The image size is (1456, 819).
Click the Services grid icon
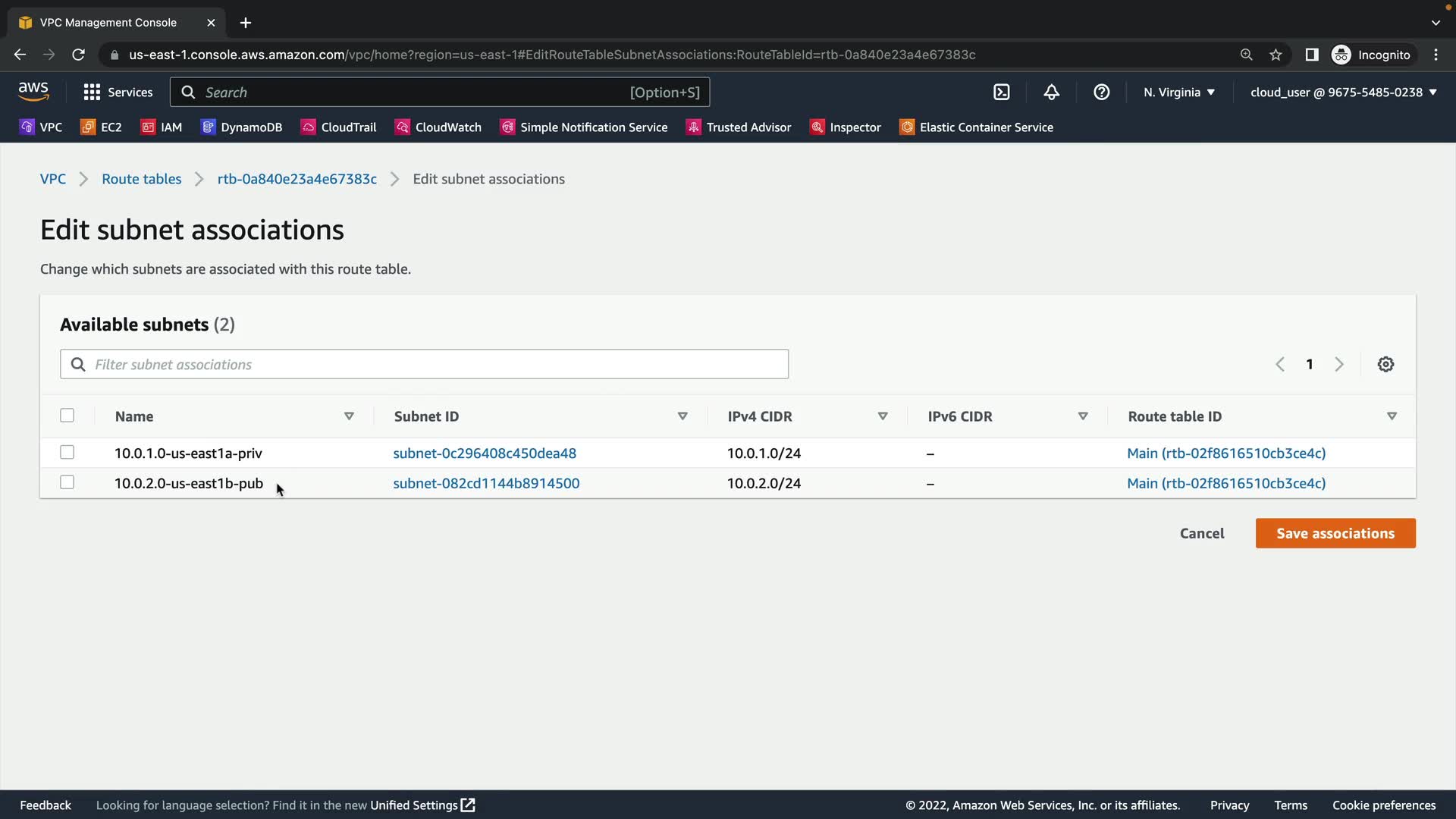pyautogui.click(x=92, y=92)
